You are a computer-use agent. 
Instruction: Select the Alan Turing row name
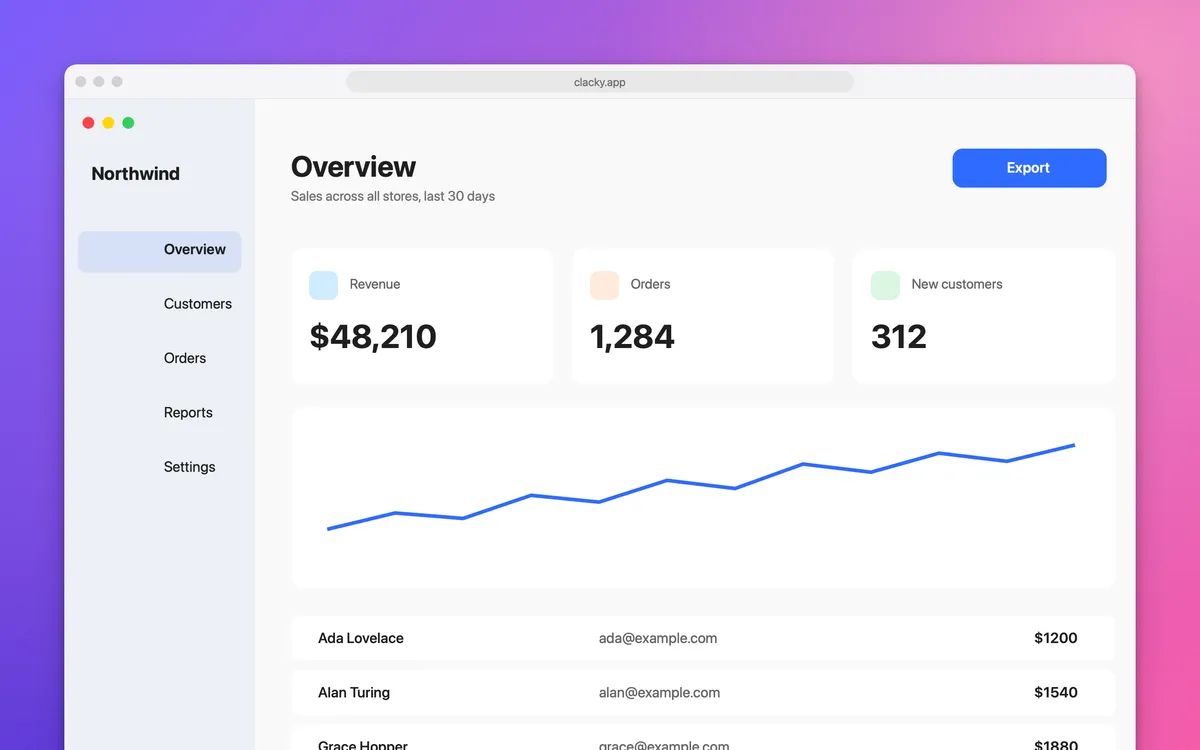point(354,692)
